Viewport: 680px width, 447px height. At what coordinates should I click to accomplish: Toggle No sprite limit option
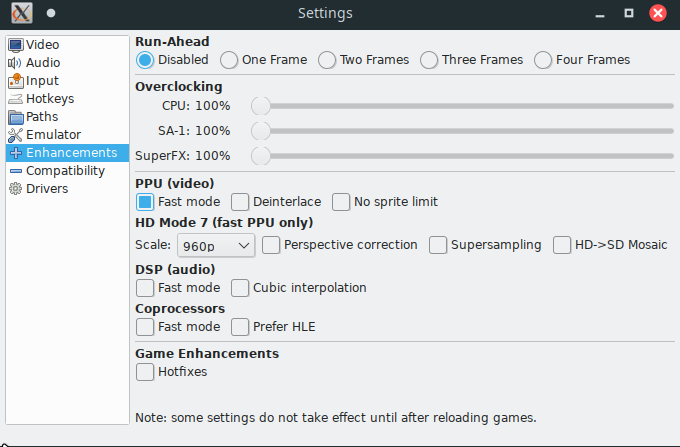[x=341, y=202]
